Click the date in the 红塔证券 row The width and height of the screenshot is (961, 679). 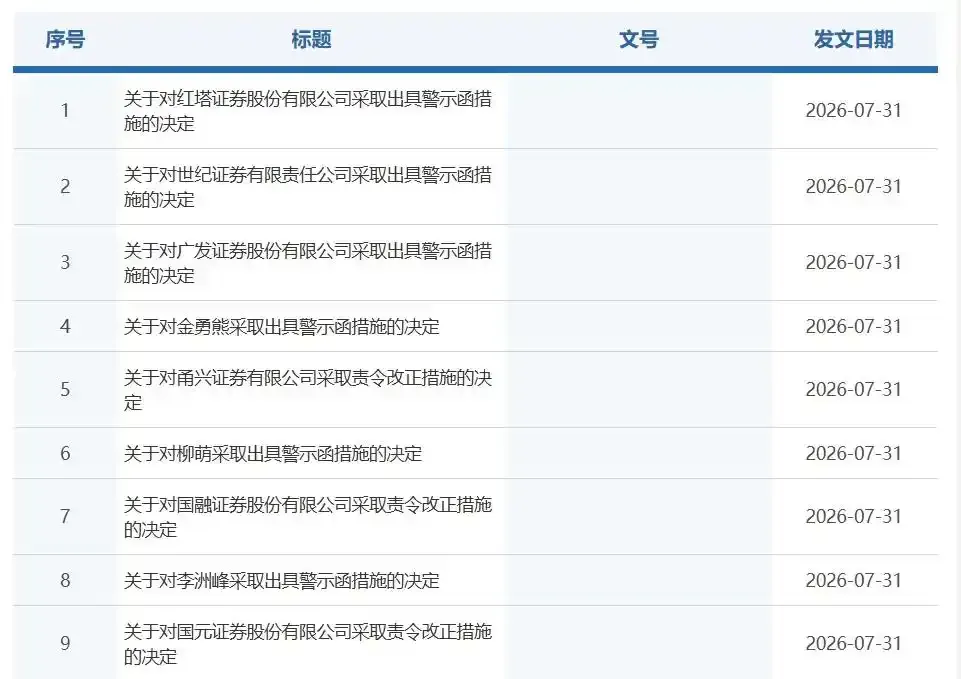(x=854, y=111)
